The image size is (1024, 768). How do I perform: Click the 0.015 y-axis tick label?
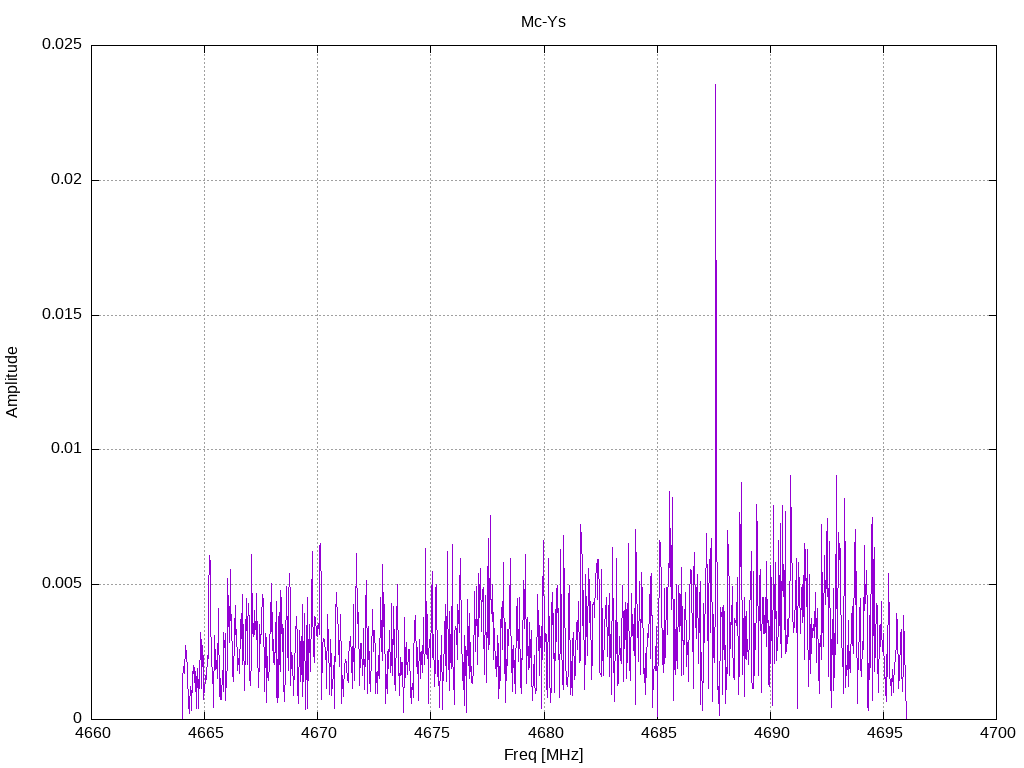(x=62, y=314)
